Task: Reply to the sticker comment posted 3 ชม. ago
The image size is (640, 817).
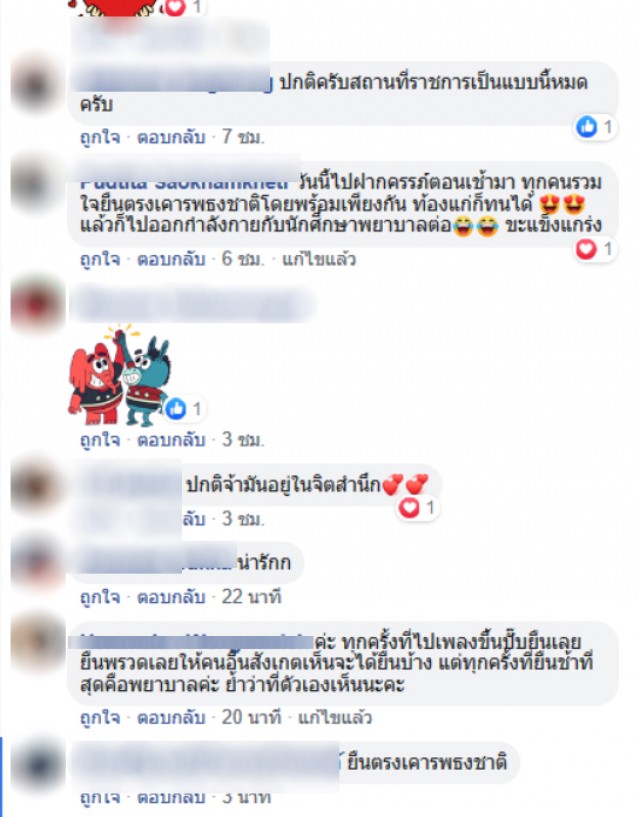Action: (x=171, y=440)
